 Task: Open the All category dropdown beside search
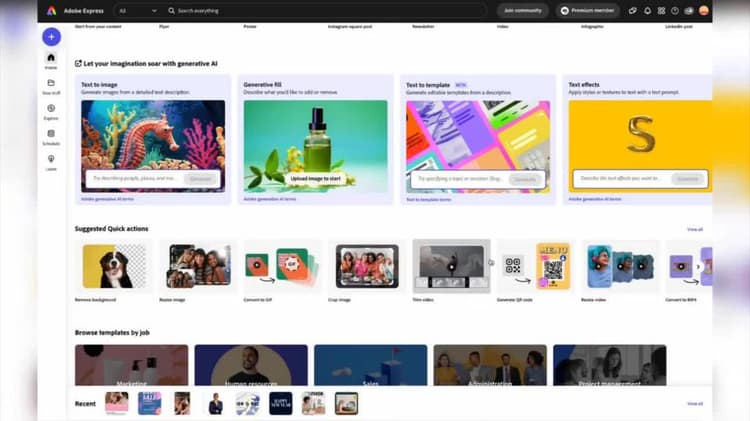point(138,11)
